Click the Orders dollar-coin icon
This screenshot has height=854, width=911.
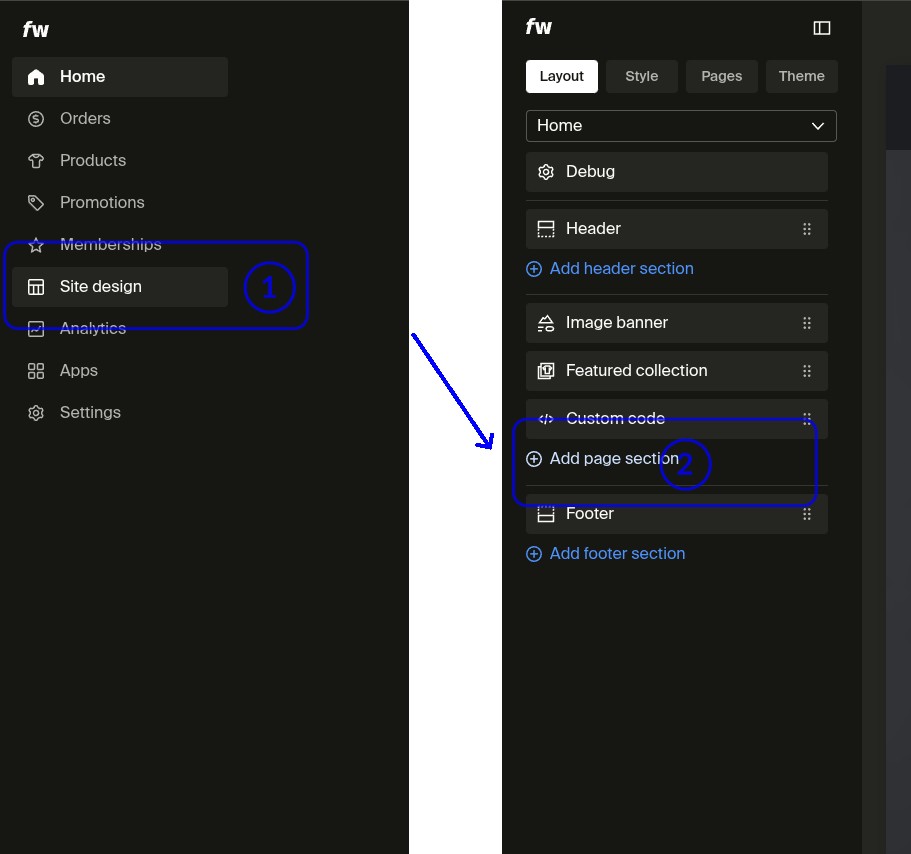36,119
